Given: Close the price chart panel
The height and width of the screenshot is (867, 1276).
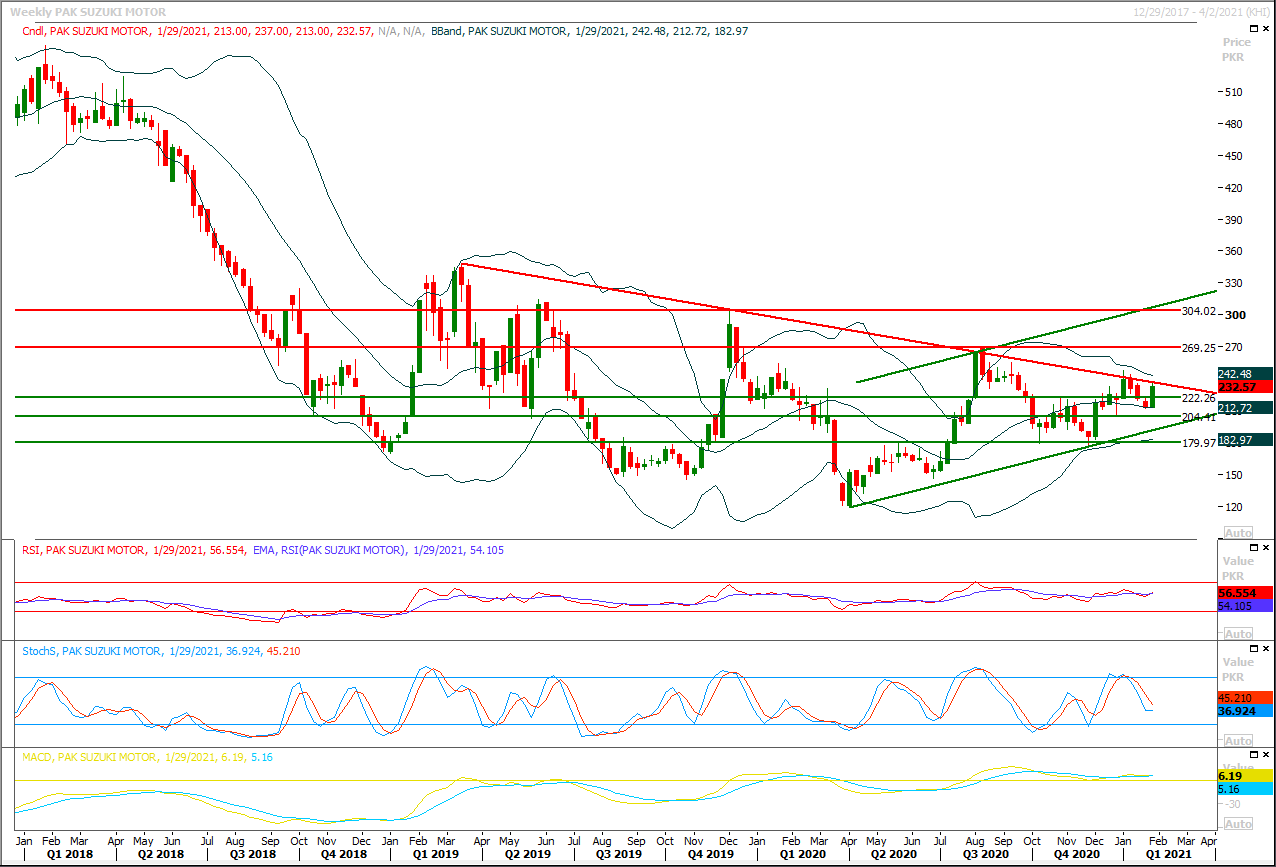Looking at the screenshot, I should (x=1266, y=30).
